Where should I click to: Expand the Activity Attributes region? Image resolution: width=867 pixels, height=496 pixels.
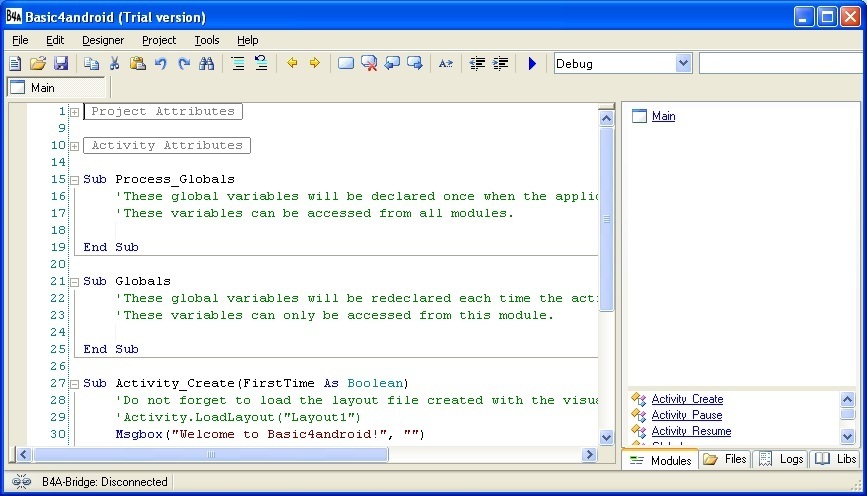[75, 147]
